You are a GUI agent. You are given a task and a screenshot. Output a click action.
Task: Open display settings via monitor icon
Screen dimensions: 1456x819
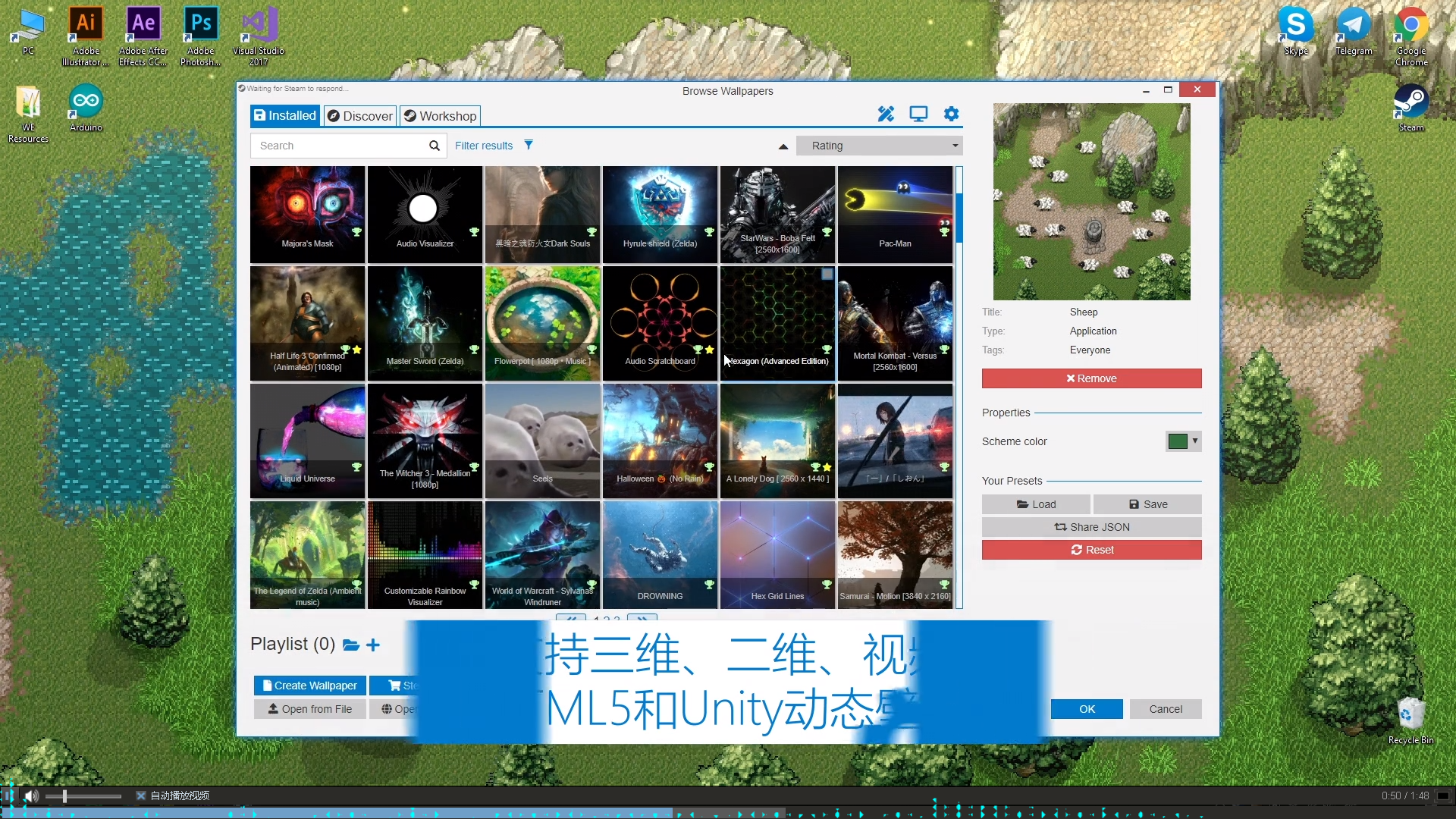pos(918,113)
